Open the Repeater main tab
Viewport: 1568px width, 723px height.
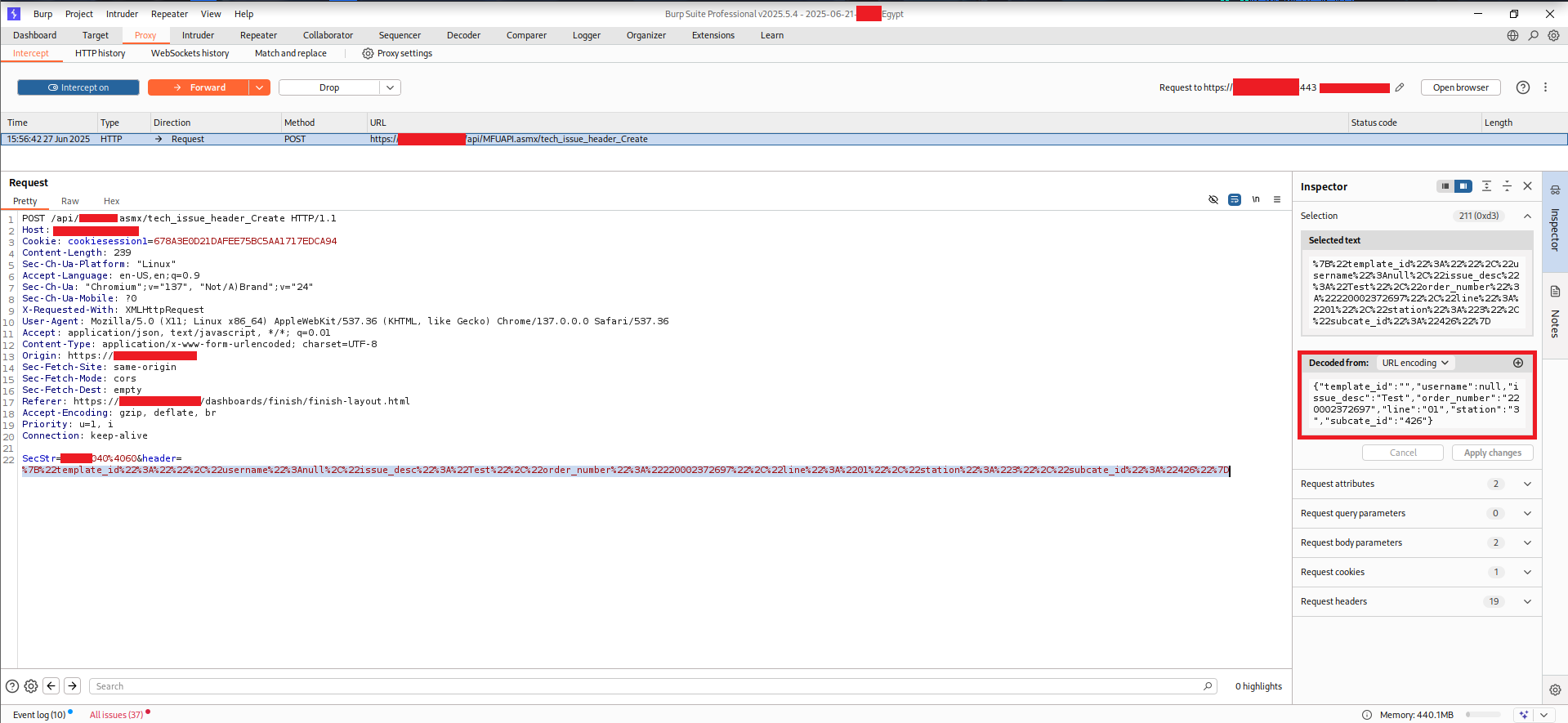click(x=258, y=35)
